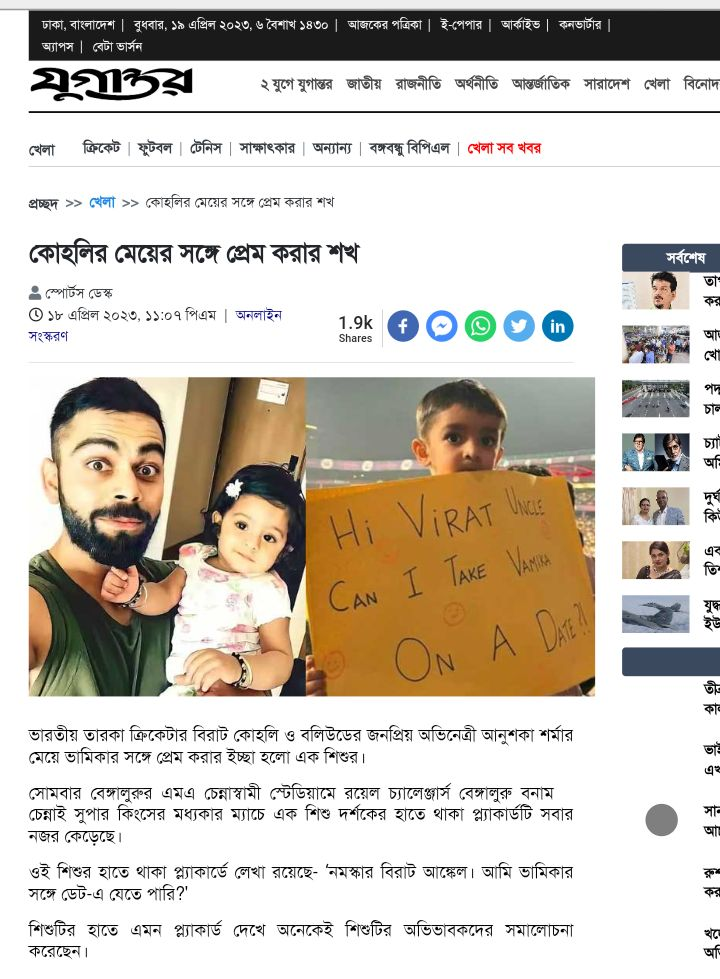Open রাজনীতি in main navigation
This screenshot has width=720, height=979.
tap(418, 84)
